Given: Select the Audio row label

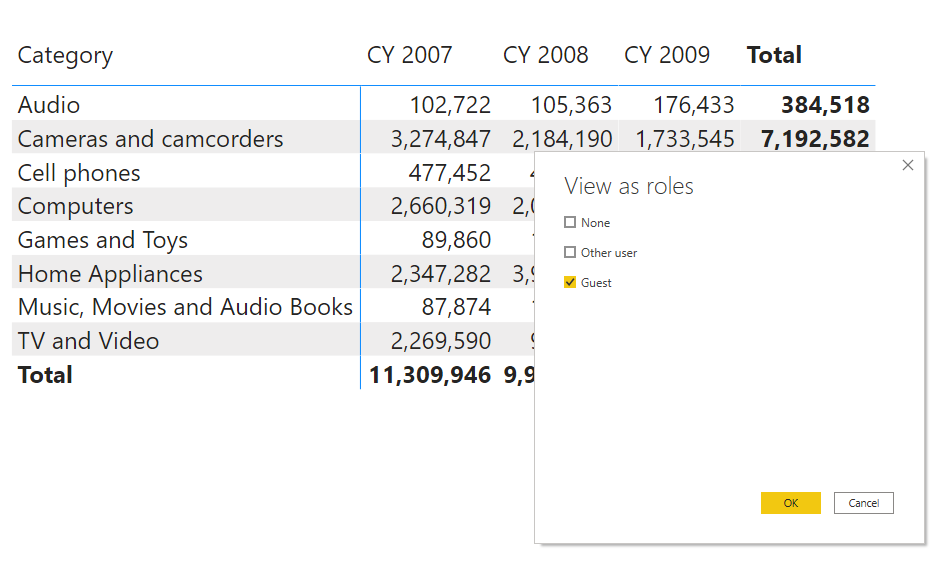Looking at the screenshot, I should click(49, 105).
